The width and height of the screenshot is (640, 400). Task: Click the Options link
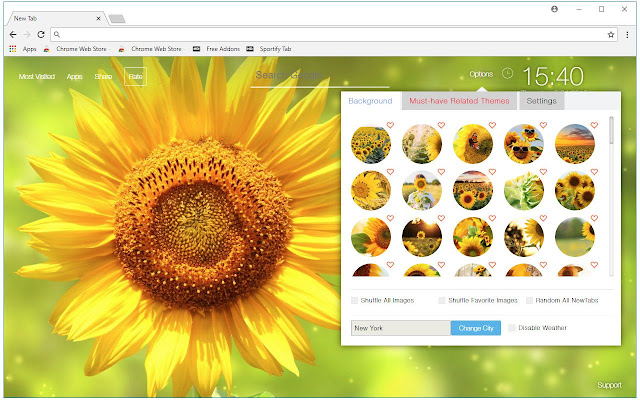tap(481, 74)
